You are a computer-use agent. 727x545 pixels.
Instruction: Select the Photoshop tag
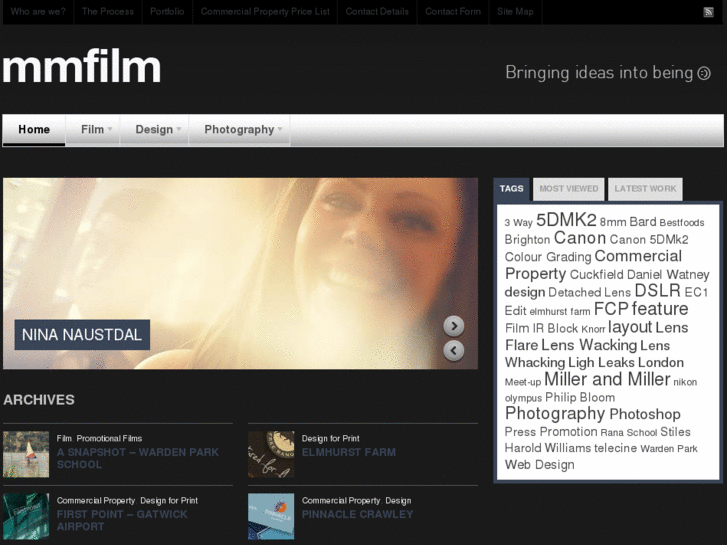(645, 414)
